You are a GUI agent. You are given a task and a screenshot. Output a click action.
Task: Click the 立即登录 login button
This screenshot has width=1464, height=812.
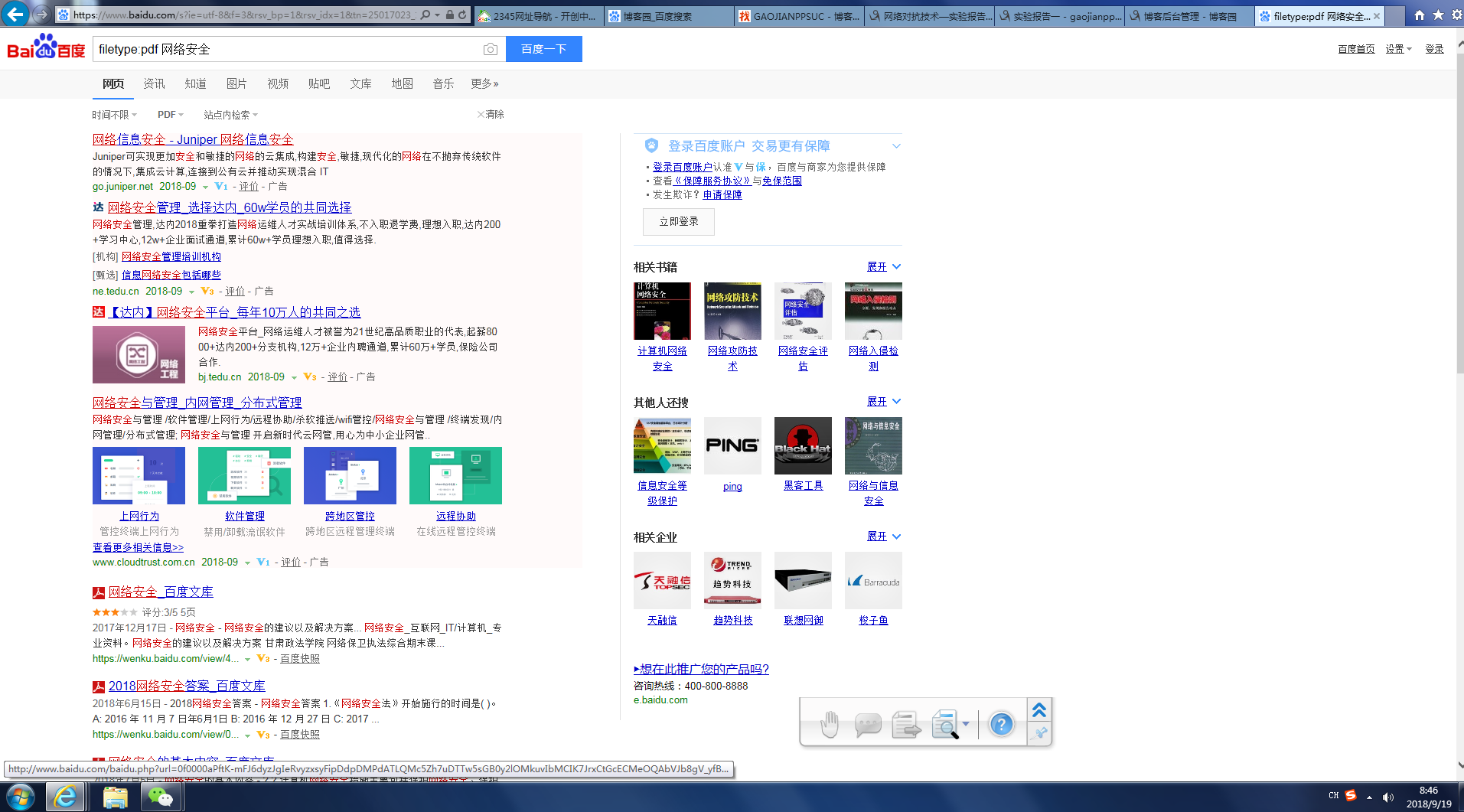[679, 222]
